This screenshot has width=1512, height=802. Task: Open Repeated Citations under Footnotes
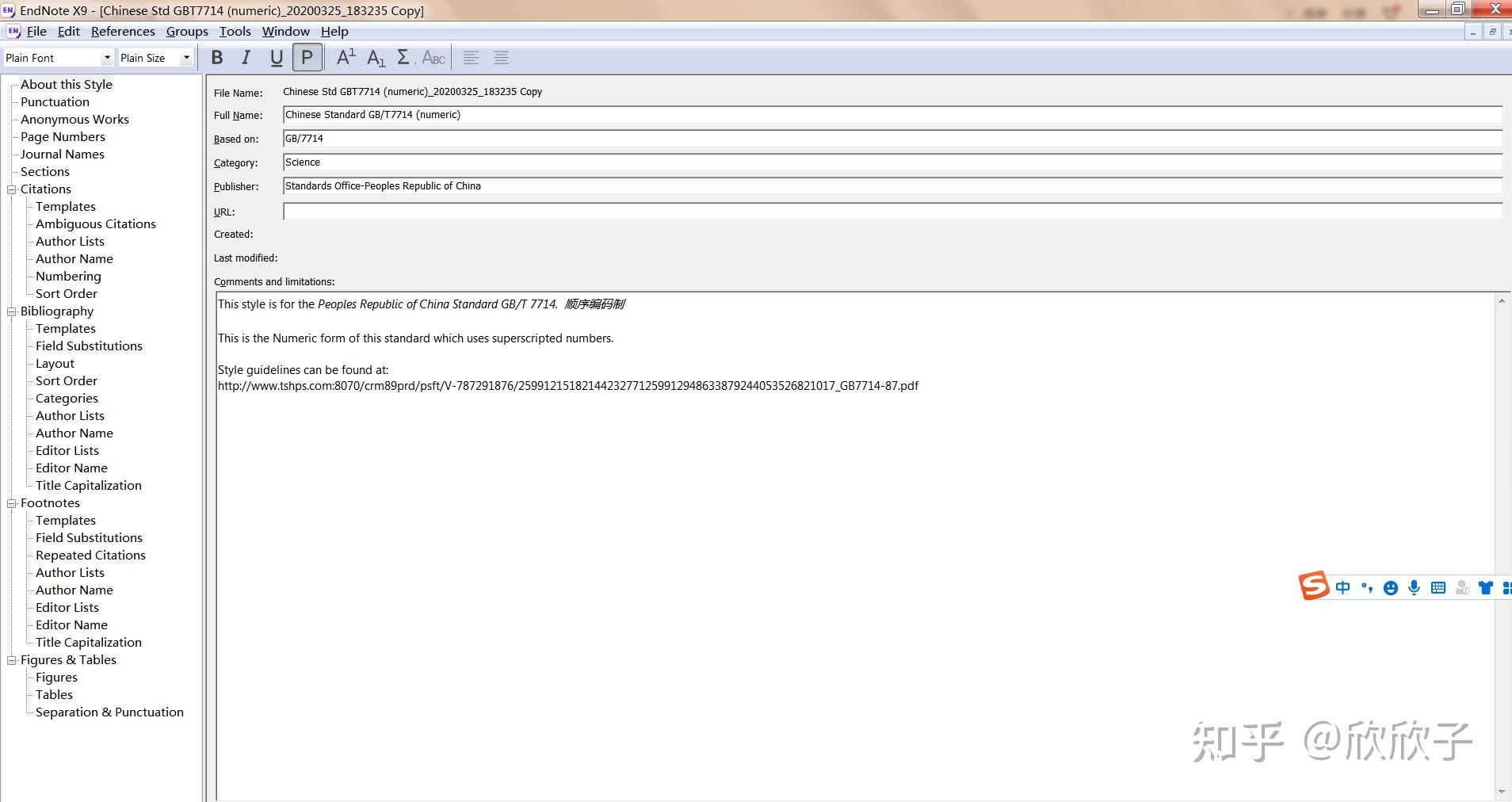90,556
